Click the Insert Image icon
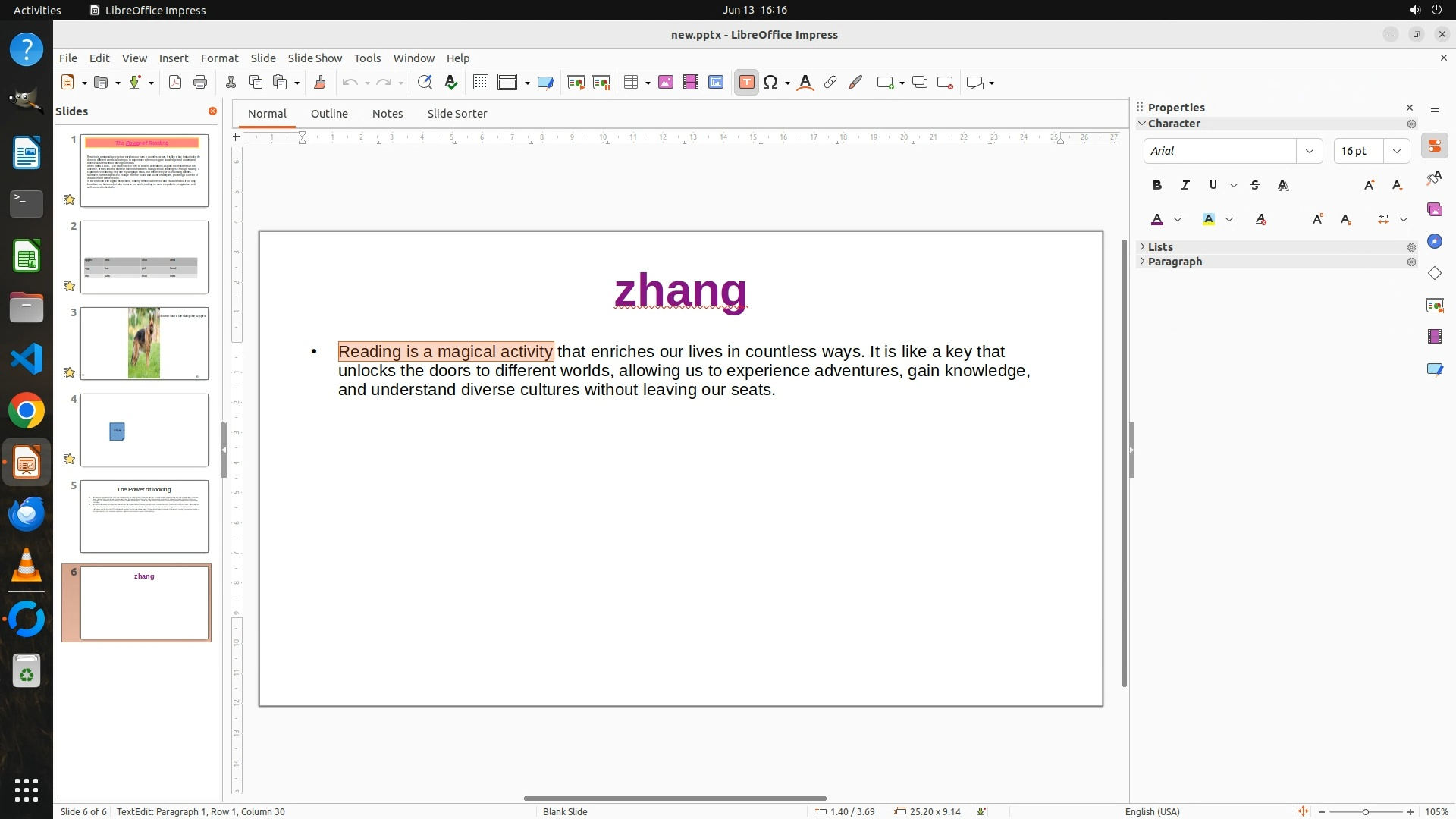 point(666,83)
